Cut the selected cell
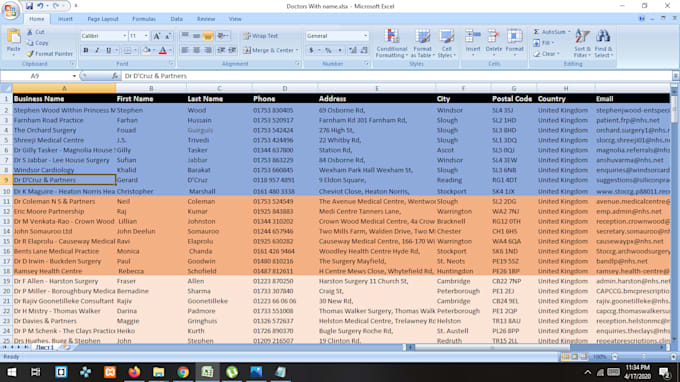 click(x=36, y=32)
